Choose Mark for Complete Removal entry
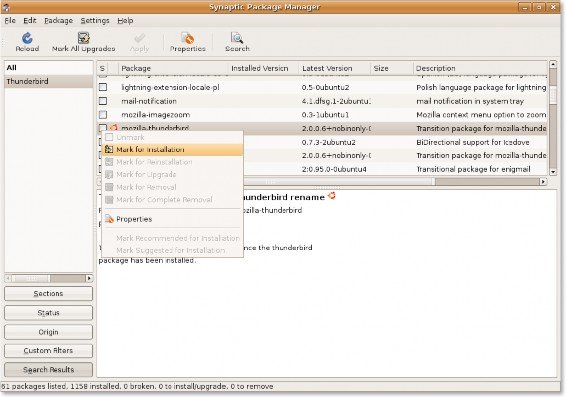Screen dimensions: 566x397 coord(172,200)
